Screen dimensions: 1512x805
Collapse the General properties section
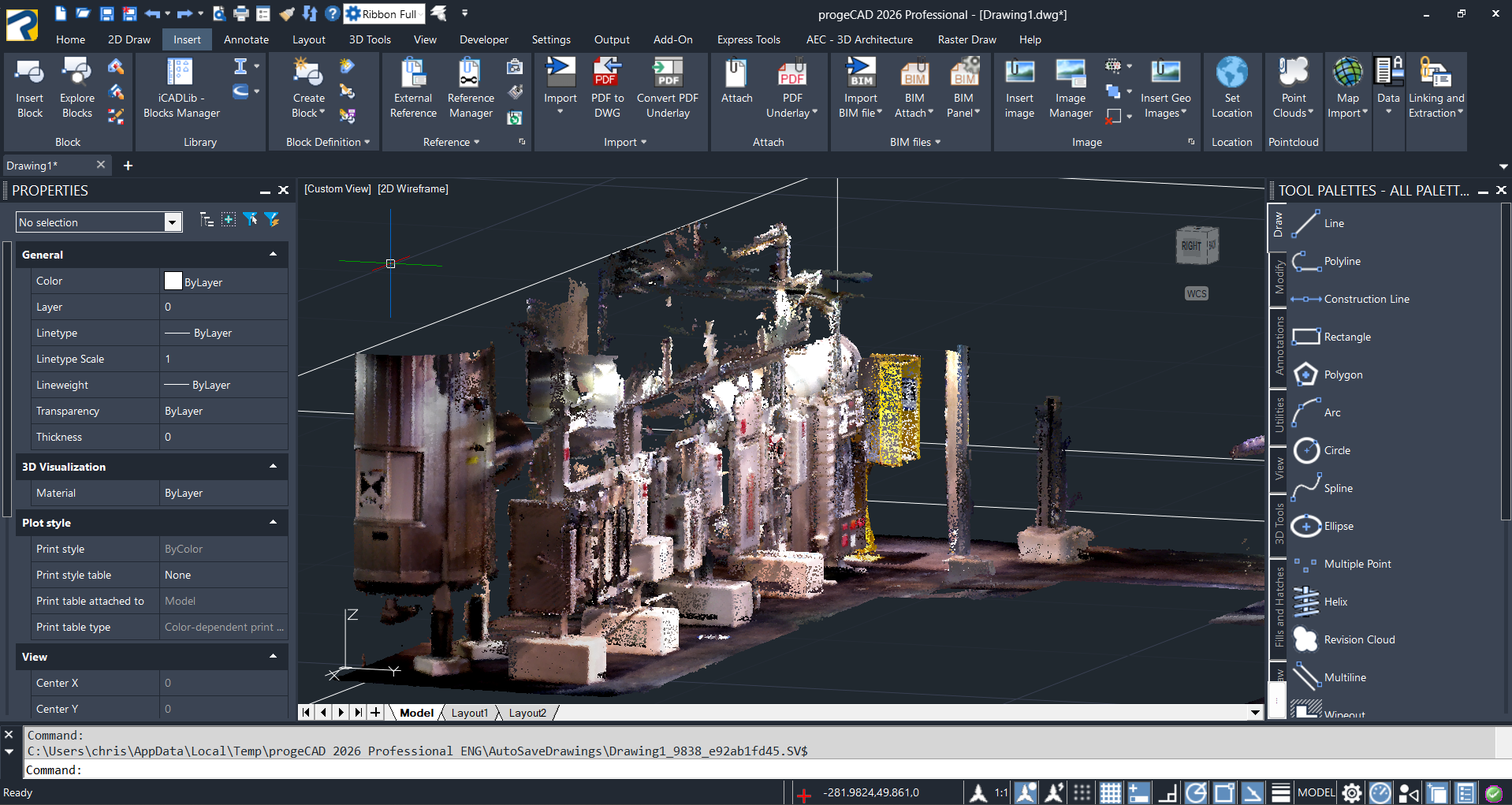273,255
